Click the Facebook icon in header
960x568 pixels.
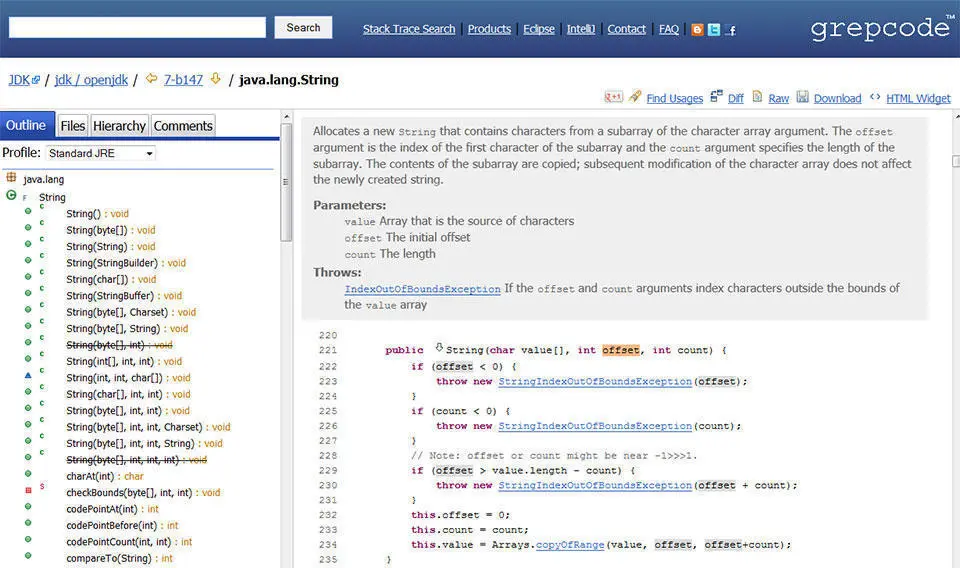point(730,29)
